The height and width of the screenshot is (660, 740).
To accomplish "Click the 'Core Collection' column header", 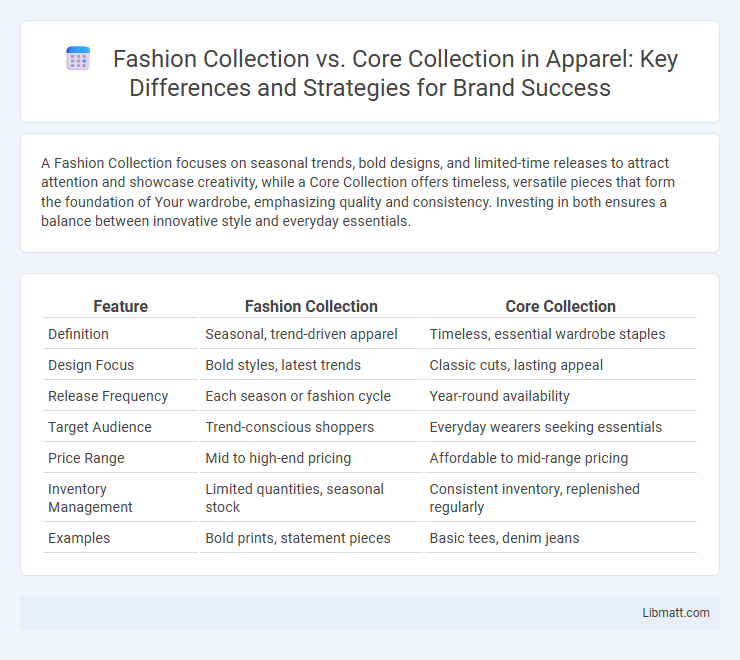I will point(560,306).
